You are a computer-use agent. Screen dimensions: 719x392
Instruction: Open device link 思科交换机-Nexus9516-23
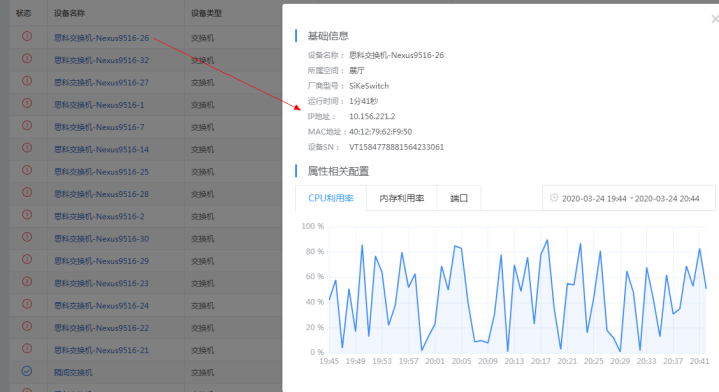[x=101, y=283]
